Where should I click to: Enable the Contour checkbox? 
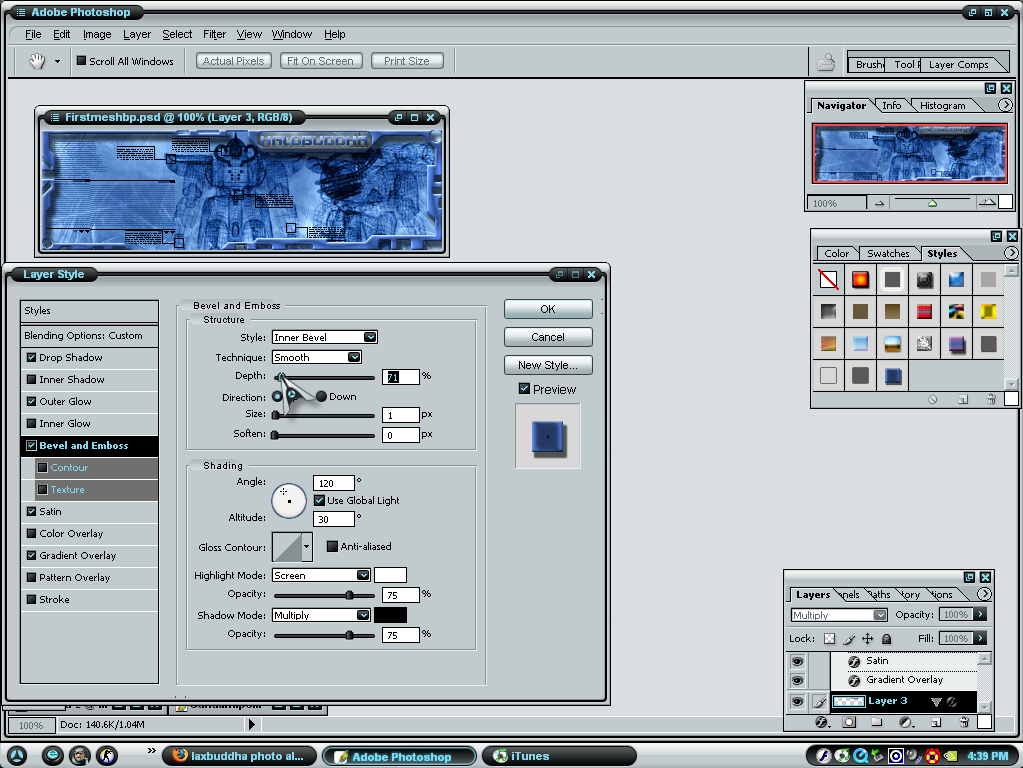(43, 468)
